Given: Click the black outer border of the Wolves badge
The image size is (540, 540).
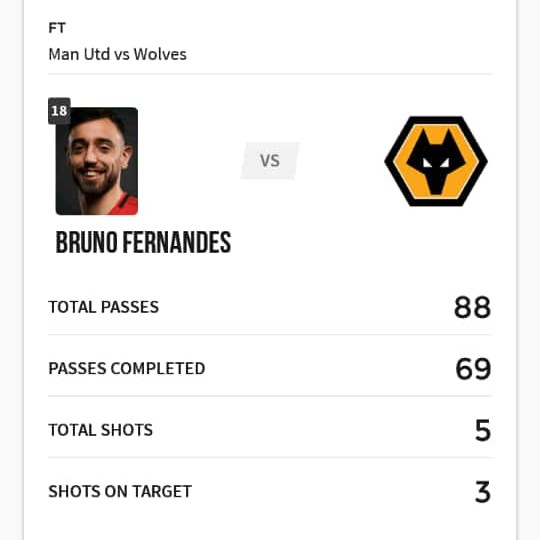Looking at the screenshot, I should pyautogui.click(x=388, y=161).
